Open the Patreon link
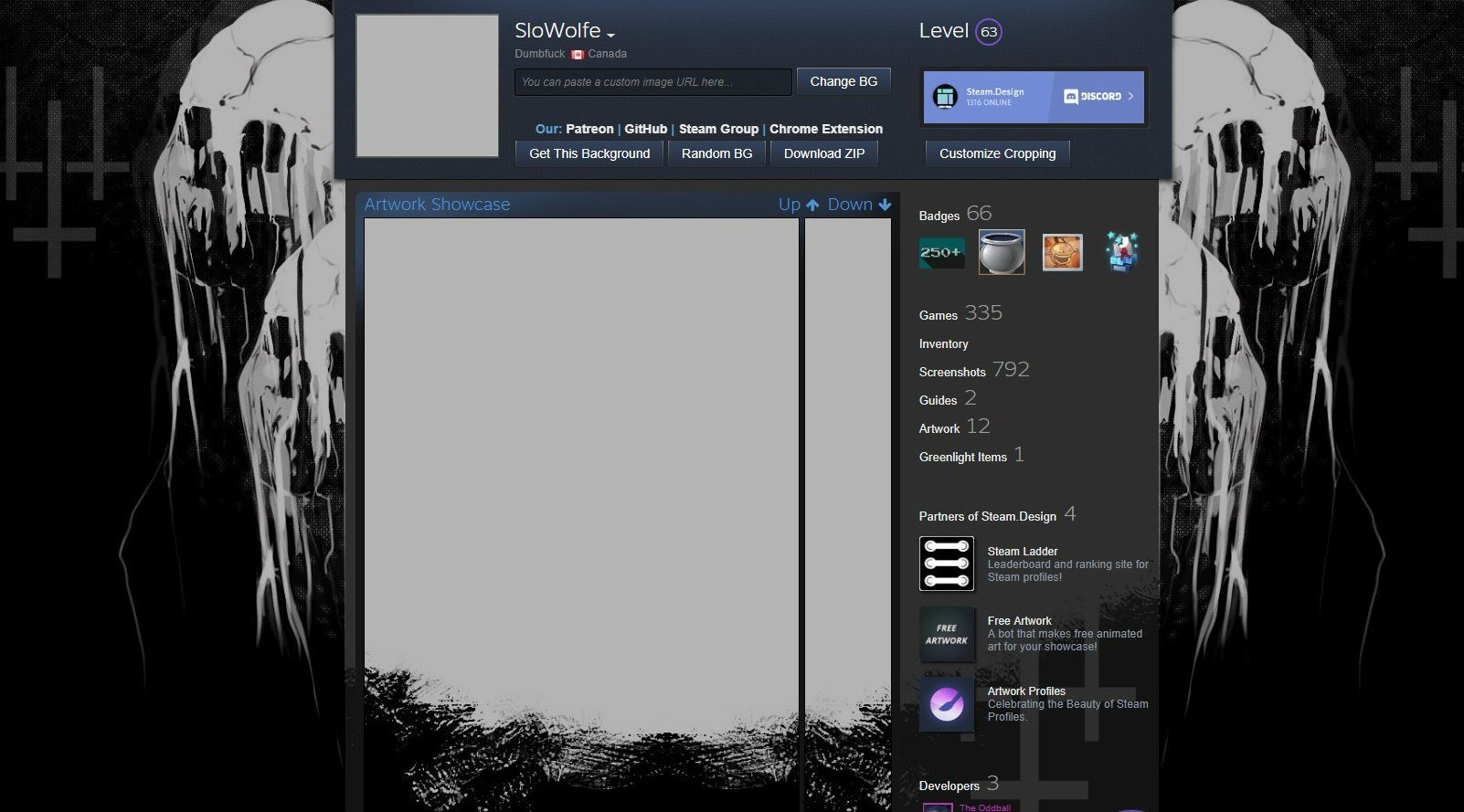The width and height of the screenshot is (1464, 812). 589,129
